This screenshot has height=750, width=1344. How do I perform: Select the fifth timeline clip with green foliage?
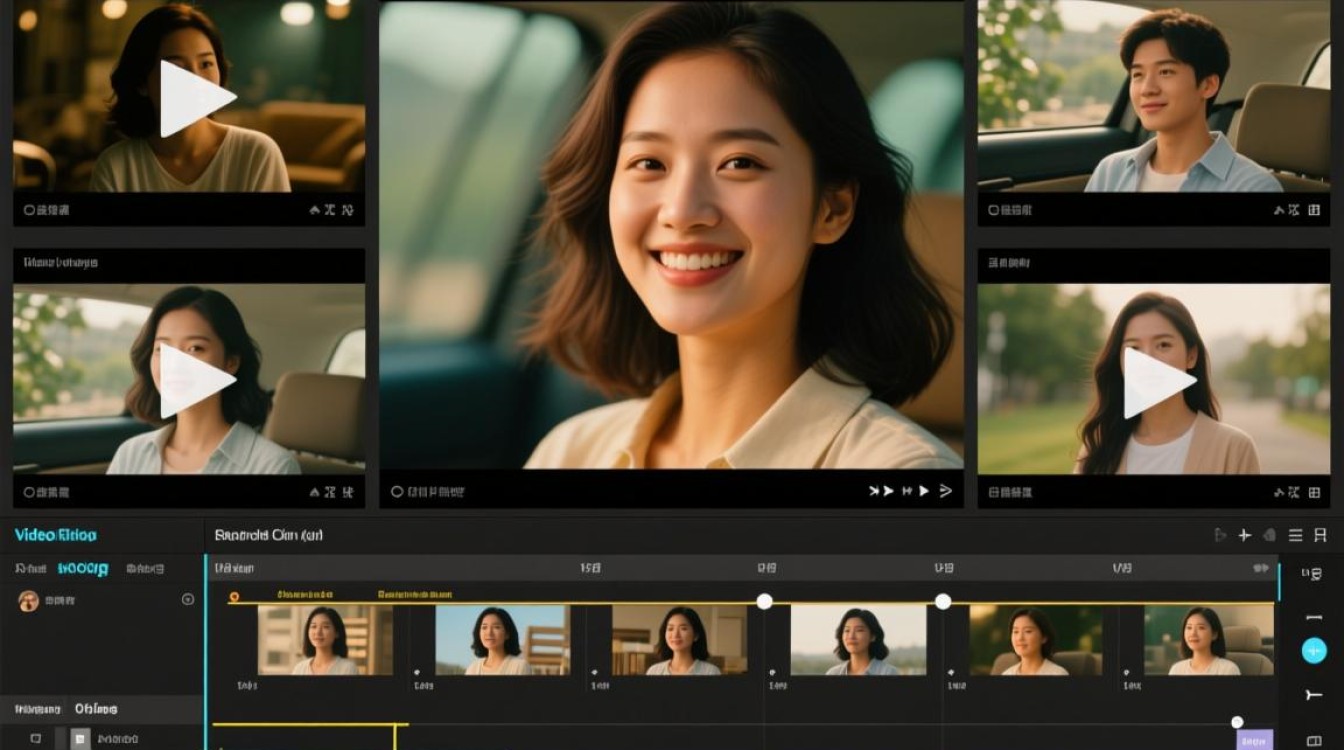1036,639
